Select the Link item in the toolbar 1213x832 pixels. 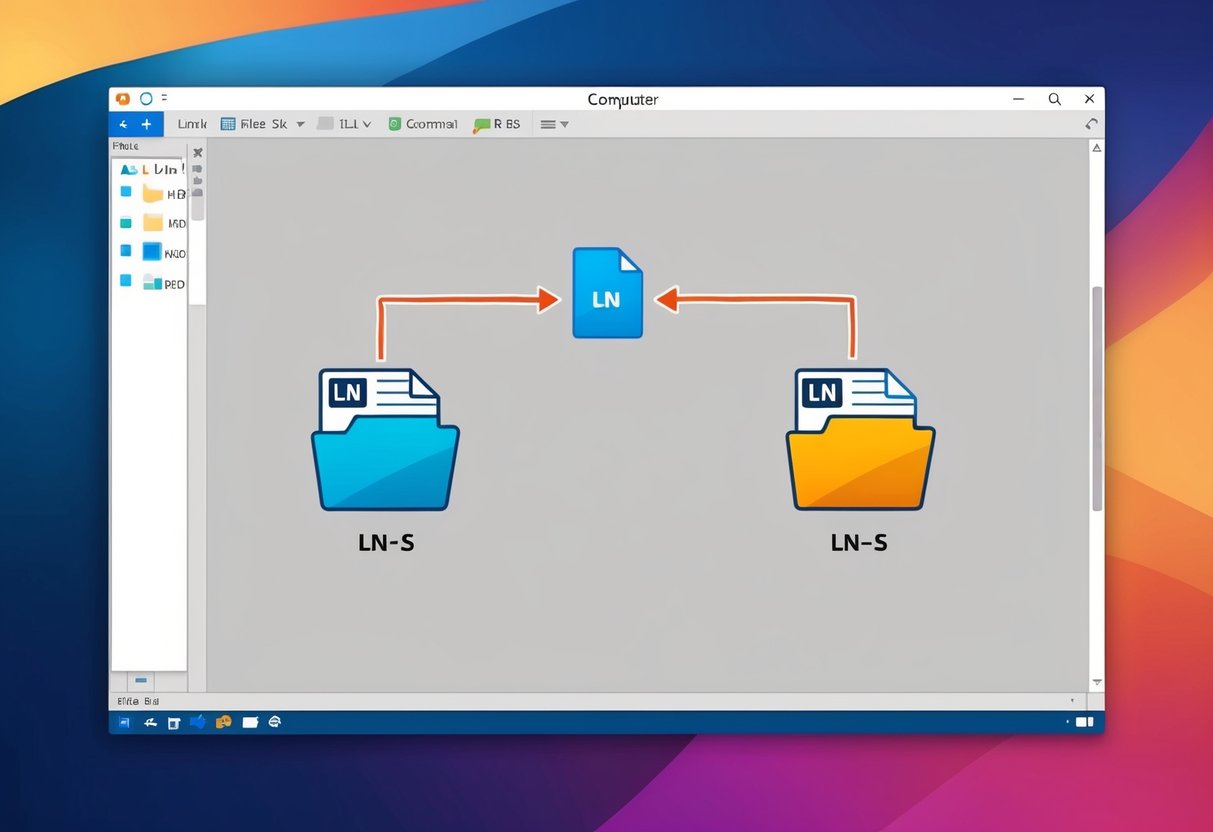pos(191,124)
